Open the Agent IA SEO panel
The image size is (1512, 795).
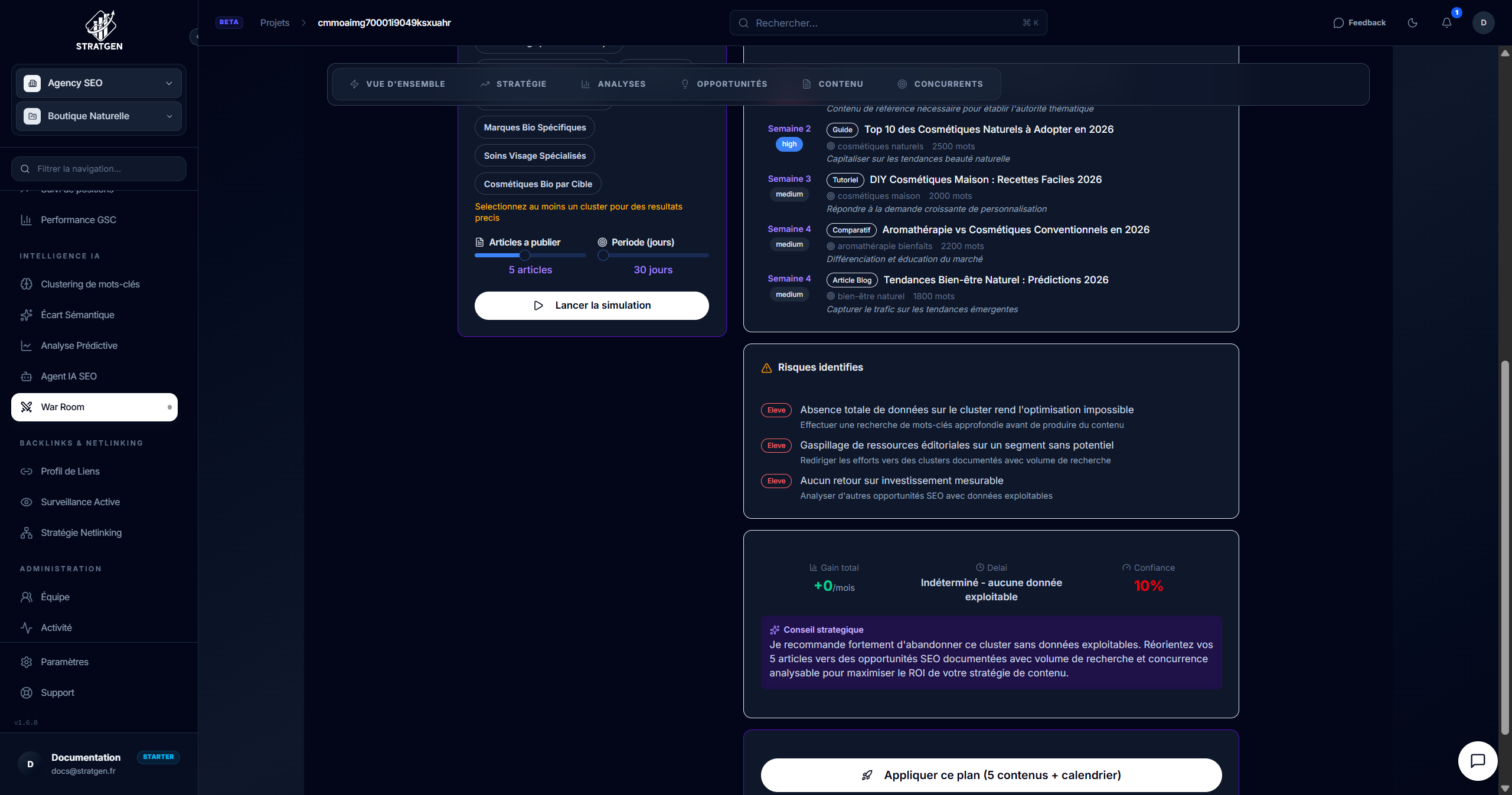68,376
